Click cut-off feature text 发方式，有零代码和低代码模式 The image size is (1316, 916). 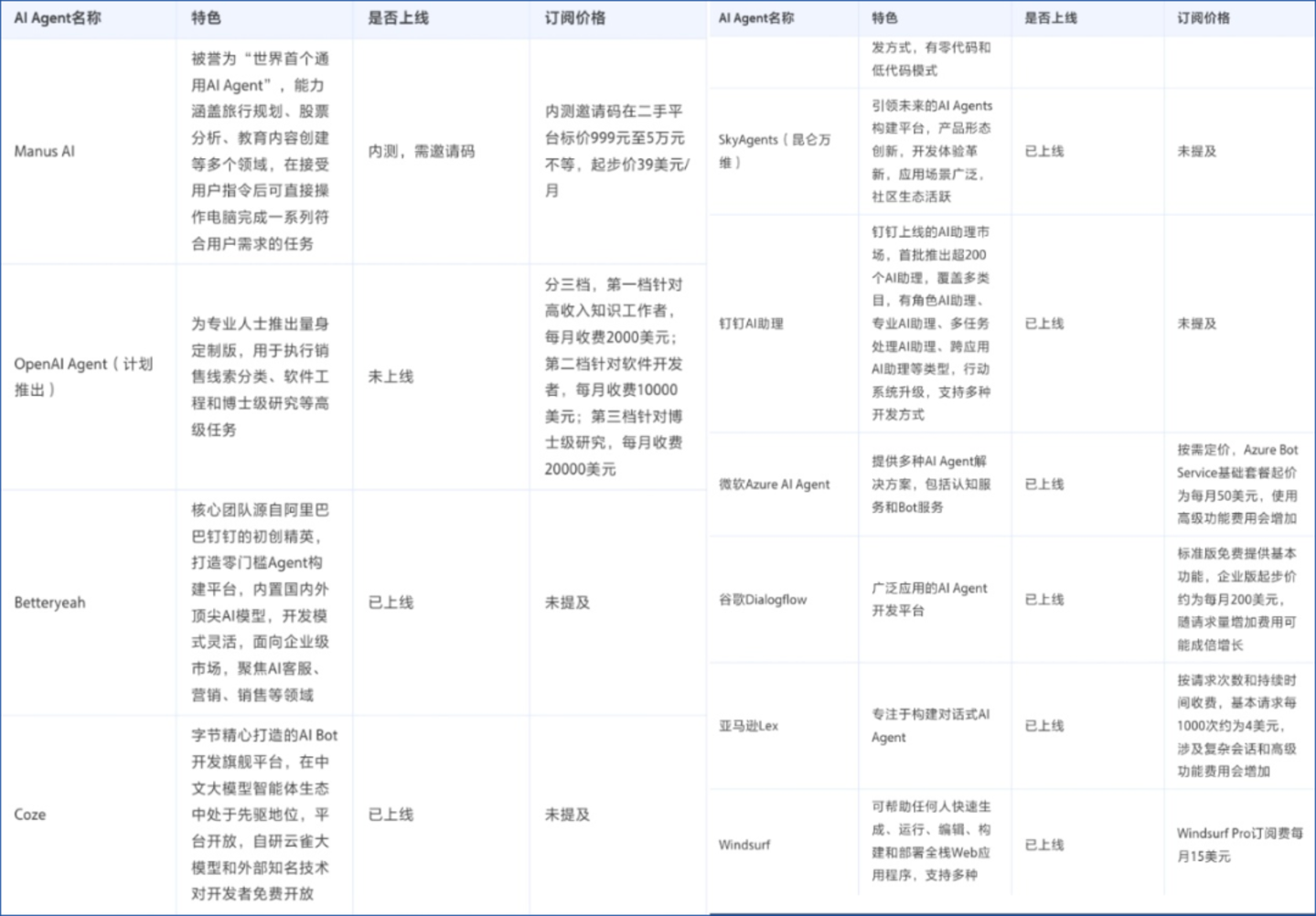point(931,59)
